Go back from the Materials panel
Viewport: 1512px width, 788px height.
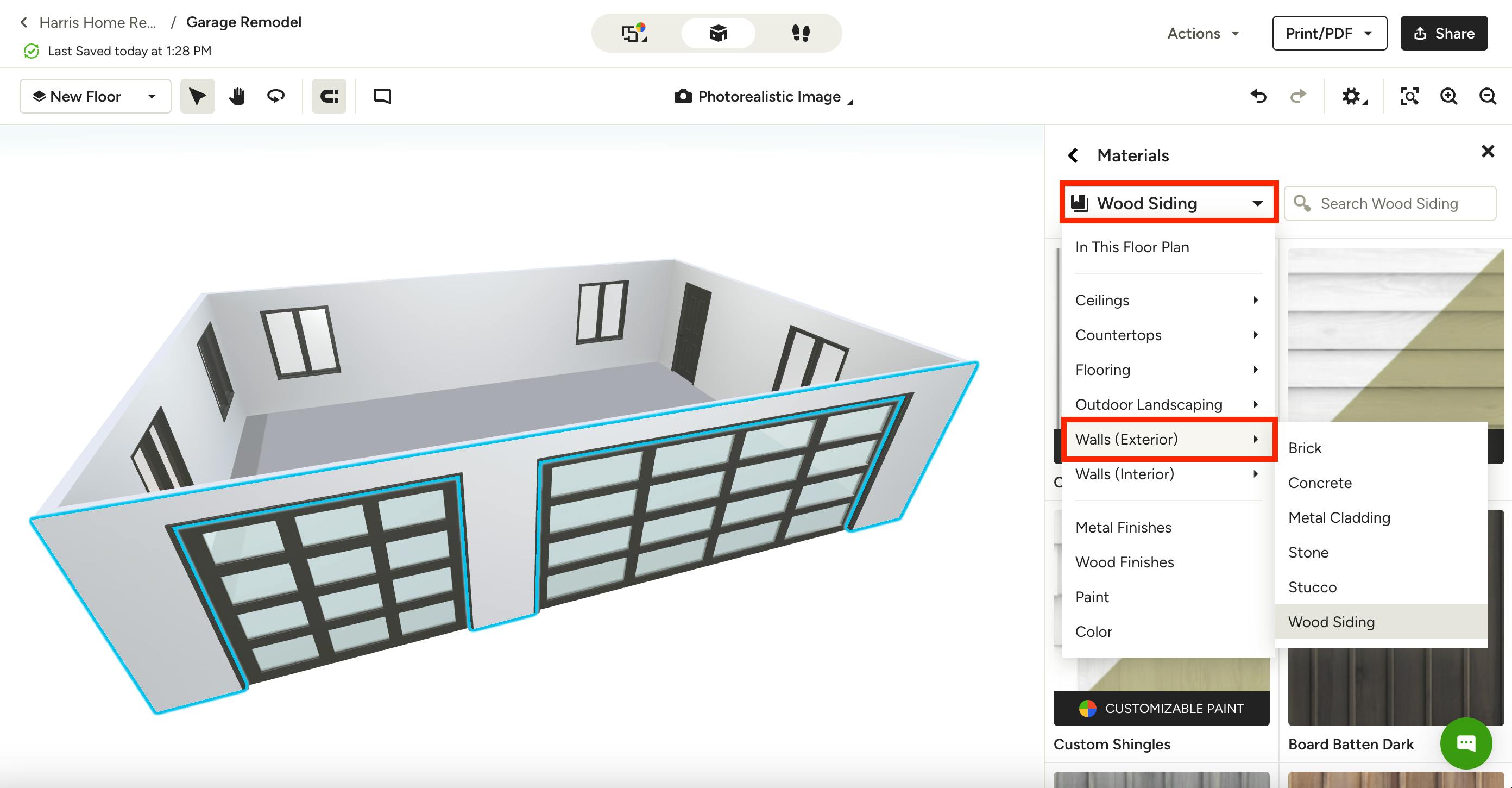click(1073, 155)
